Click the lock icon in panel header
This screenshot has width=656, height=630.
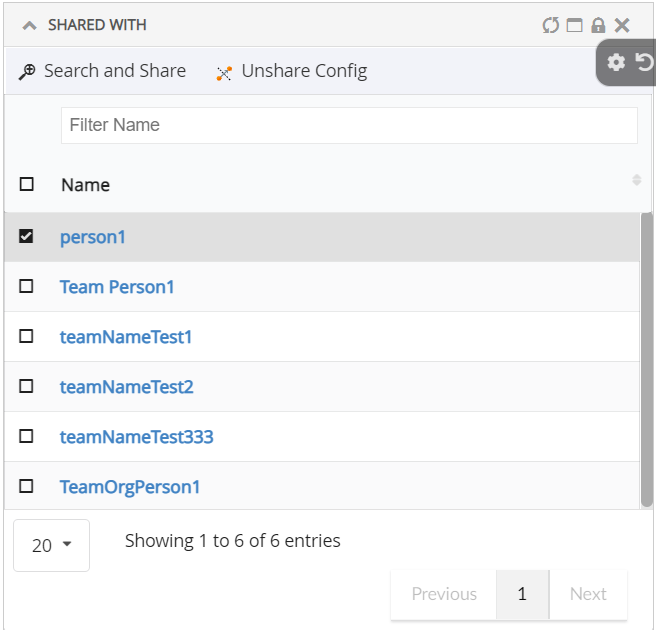tap(598, 25)
